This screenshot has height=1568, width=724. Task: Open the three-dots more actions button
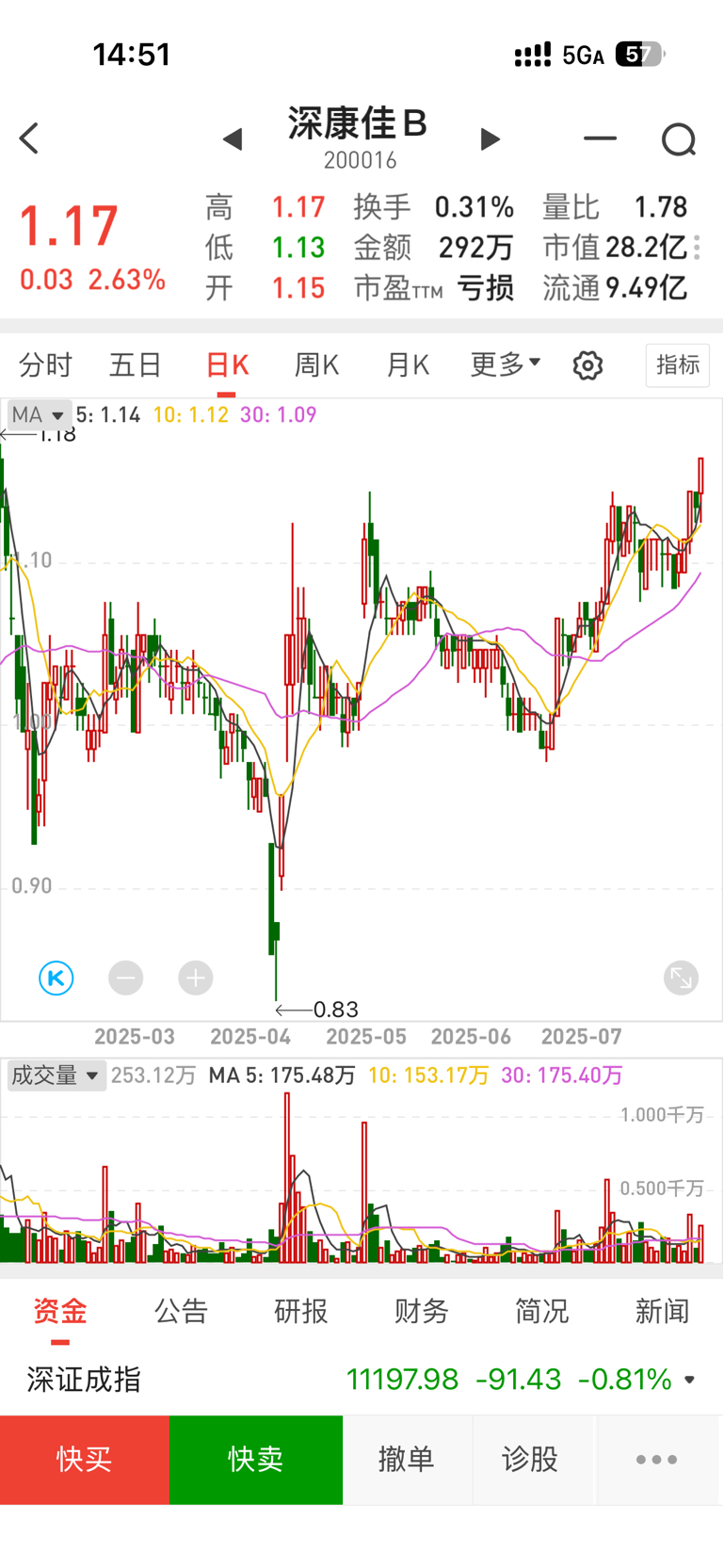[656, 1460]
